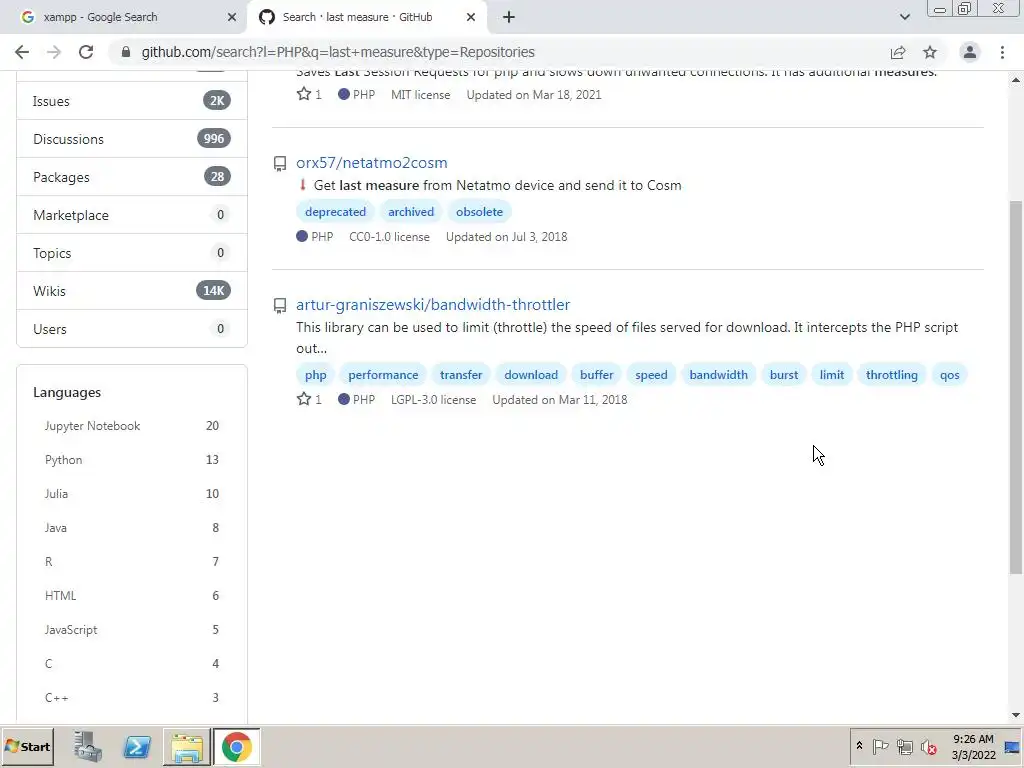Select the Search last measure GitHub tab
Viewport: 1024px width, 768px height.
[x=367, y=17]
